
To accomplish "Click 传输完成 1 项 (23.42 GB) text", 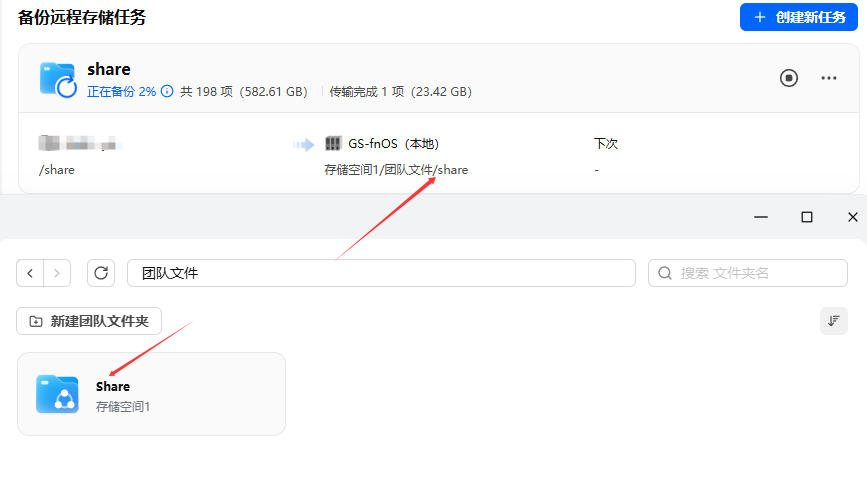I will [x=400, y=92].
